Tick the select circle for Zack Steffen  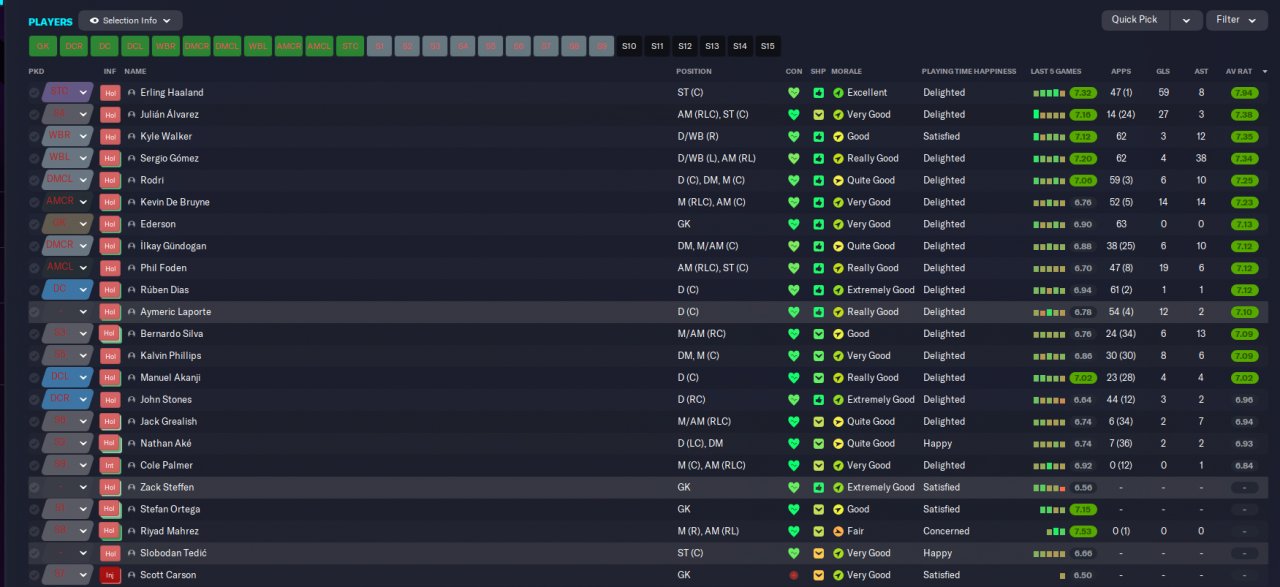[34, 487]
